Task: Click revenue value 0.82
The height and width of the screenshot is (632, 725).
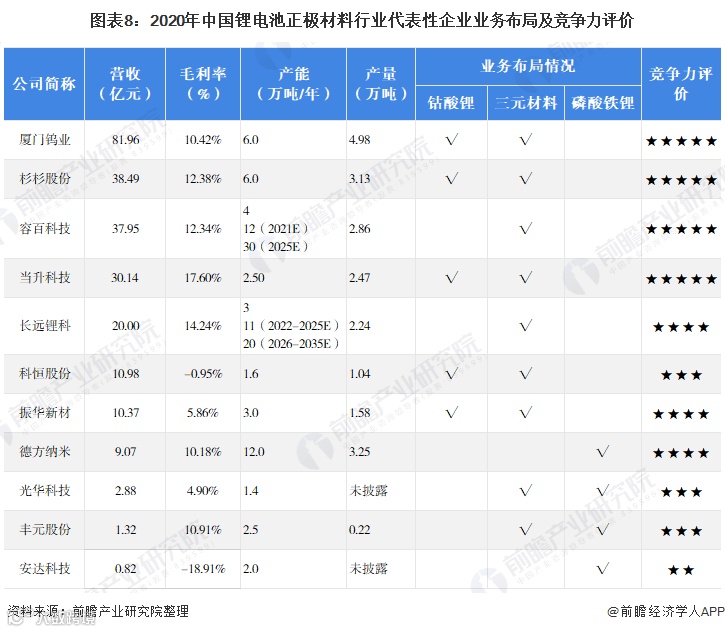Action: (125, 568)
